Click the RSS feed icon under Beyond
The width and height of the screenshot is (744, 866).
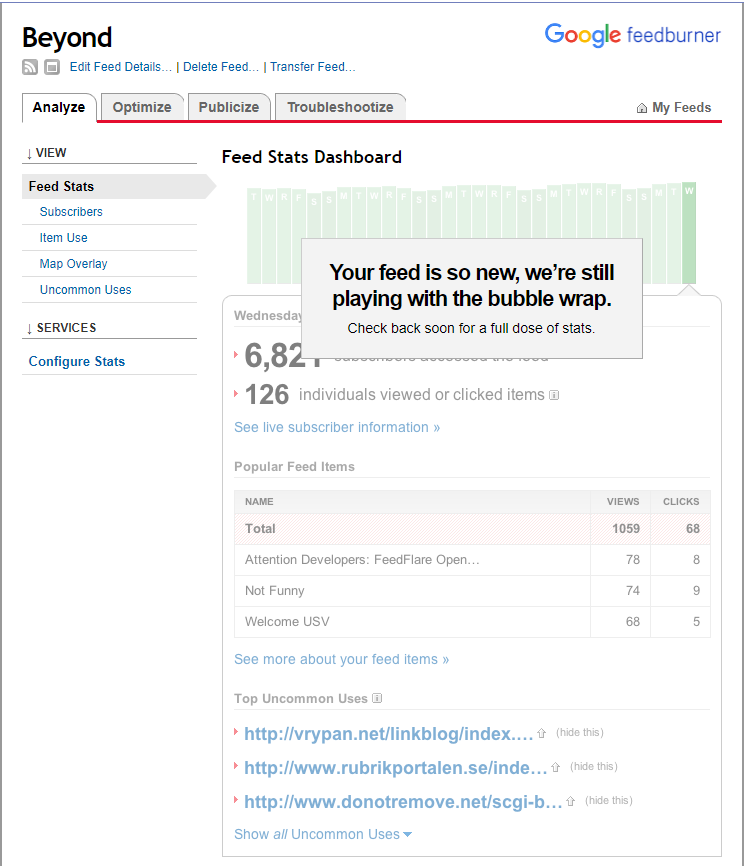[30, 67]
